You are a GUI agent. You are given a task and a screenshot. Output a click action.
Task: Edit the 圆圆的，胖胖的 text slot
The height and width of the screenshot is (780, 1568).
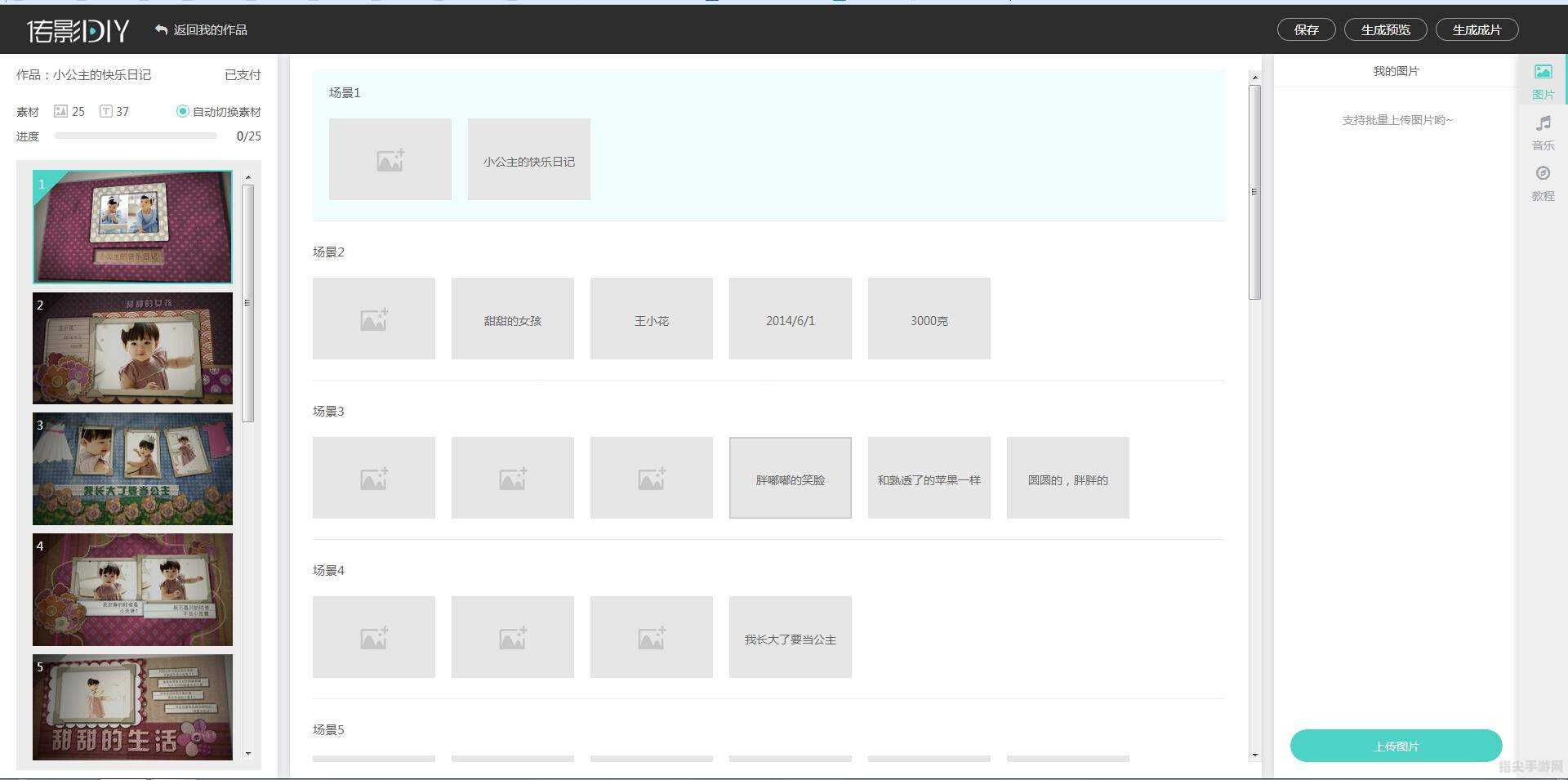[x=1068, y=478]
